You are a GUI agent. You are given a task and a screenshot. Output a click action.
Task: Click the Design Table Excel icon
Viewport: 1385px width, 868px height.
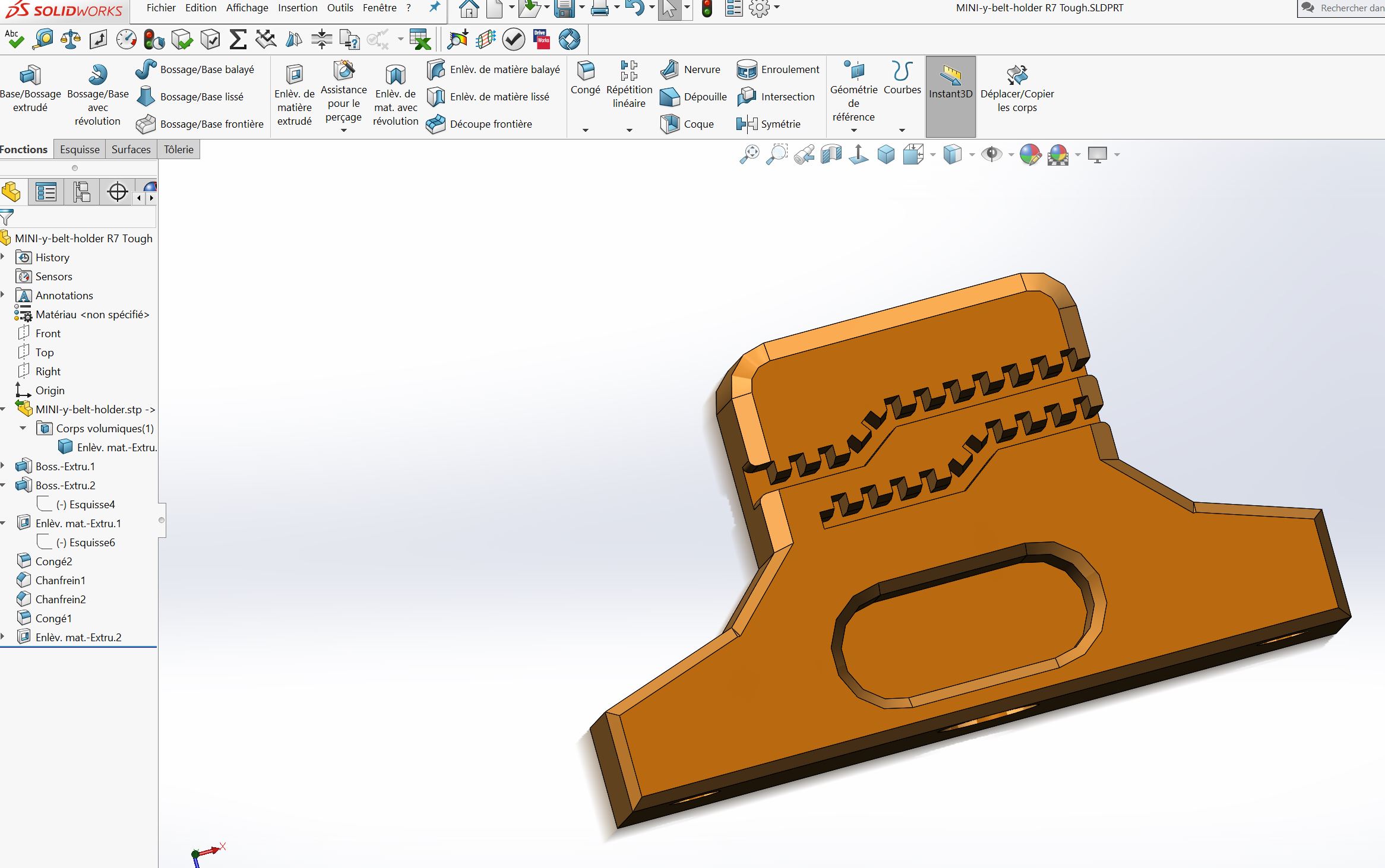point(420,39)
